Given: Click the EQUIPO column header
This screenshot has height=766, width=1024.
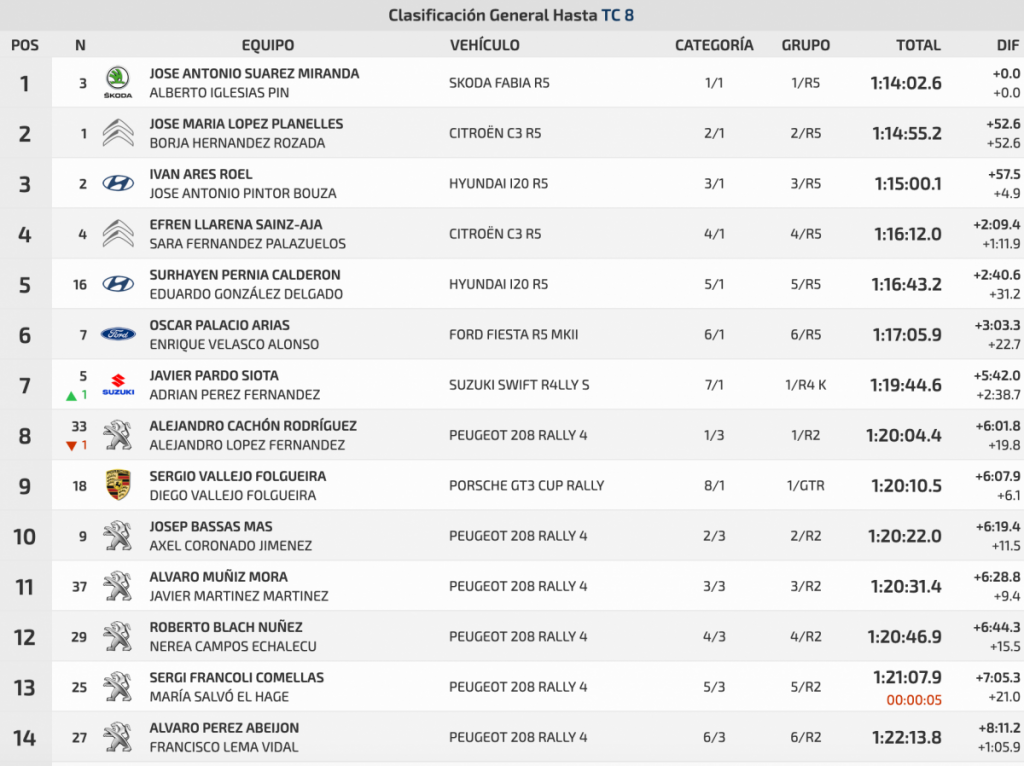Looking at the screenshot, I should click(268, 45).
